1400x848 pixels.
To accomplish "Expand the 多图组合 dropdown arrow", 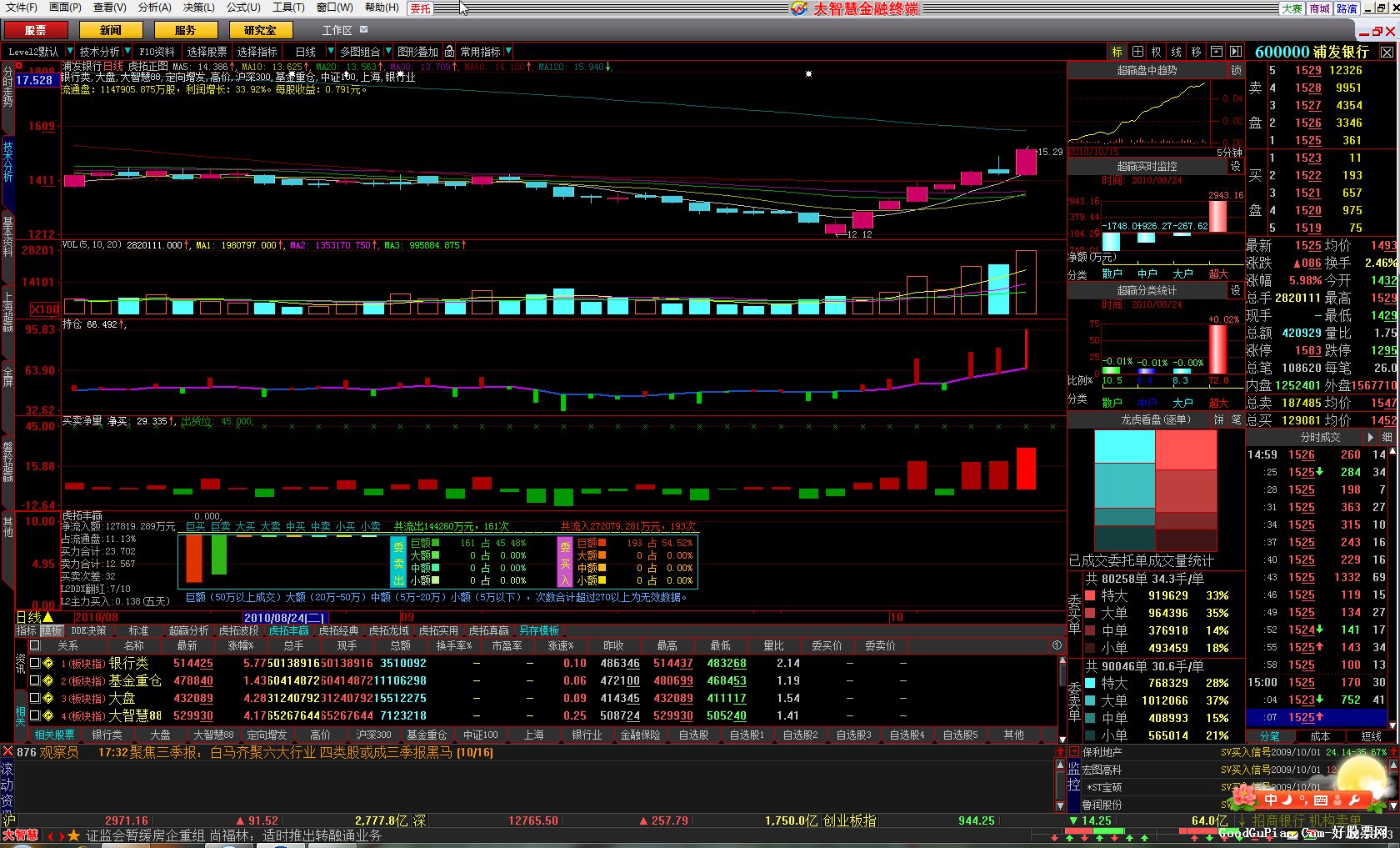I will point(388,52).
